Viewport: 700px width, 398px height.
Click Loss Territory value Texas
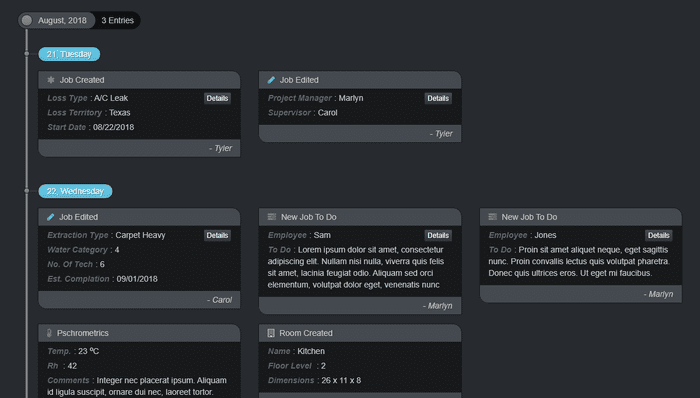pos(120,112)
